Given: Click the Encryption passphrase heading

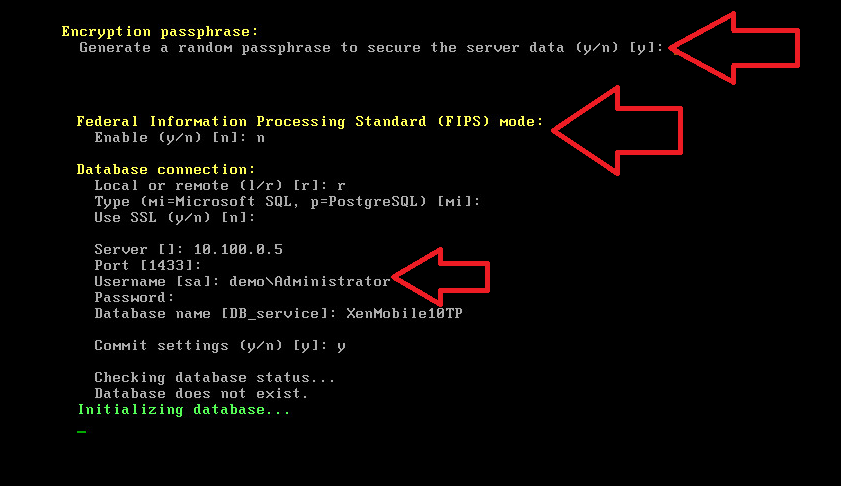Looking at the screenshot, I should (160, 32).
